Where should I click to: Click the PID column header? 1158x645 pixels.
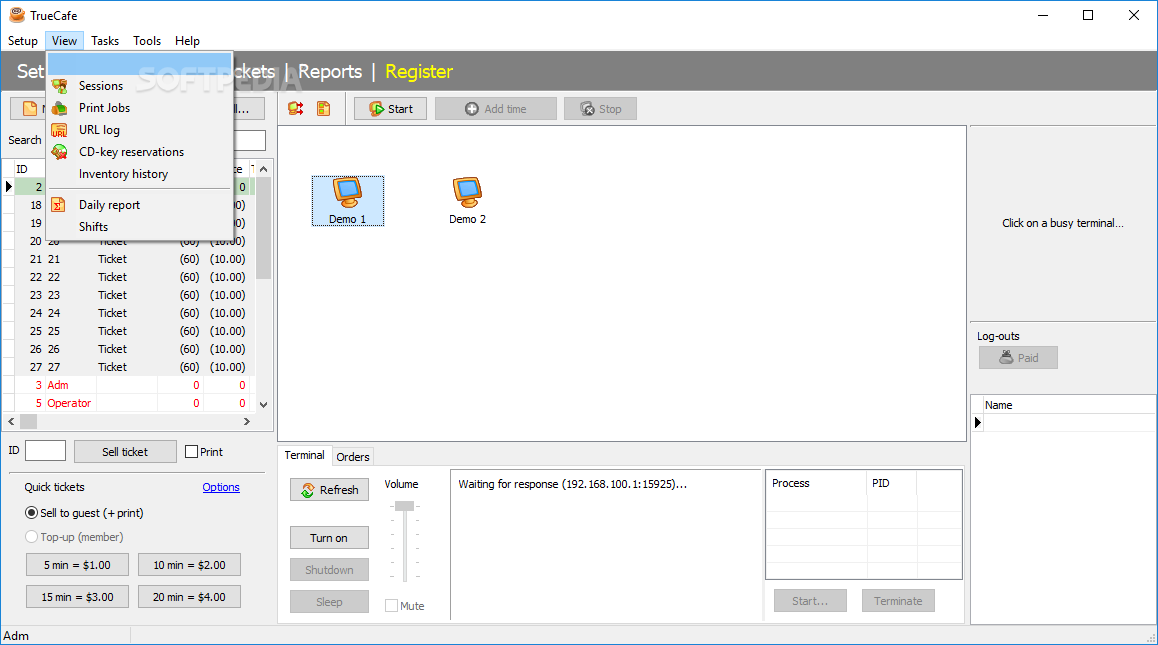pos(891,483)
